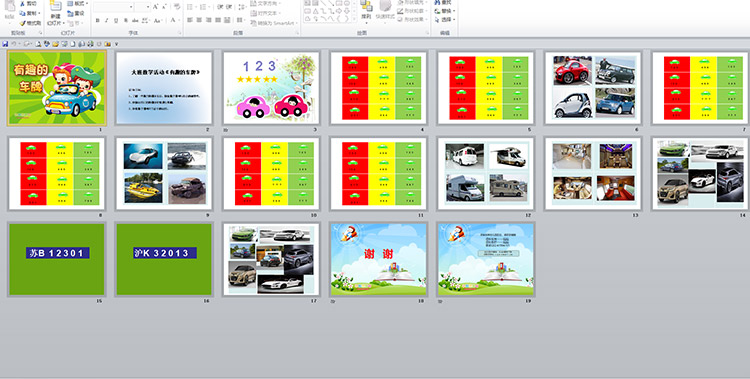Select slide 13 thumbnail of RV interiors

(x=593, y=174)
